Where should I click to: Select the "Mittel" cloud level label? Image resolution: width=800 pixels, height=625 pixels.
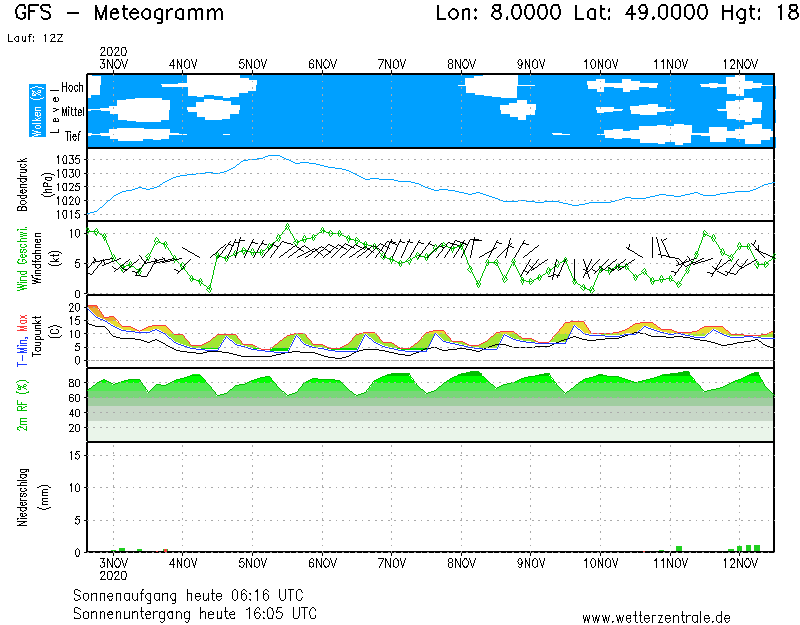[72, 112]
